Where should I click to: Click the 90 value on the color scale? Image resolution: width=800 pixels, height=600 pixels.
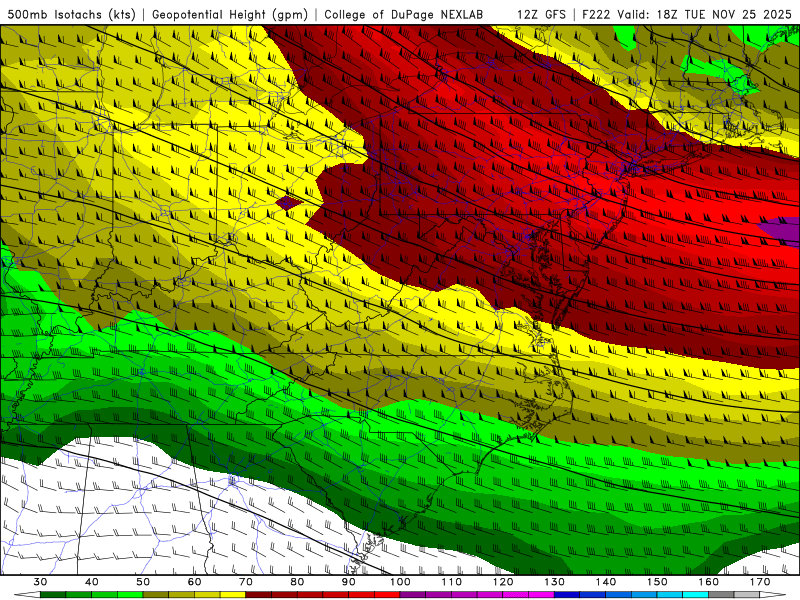pyautogui.click(x=348, y=582)
